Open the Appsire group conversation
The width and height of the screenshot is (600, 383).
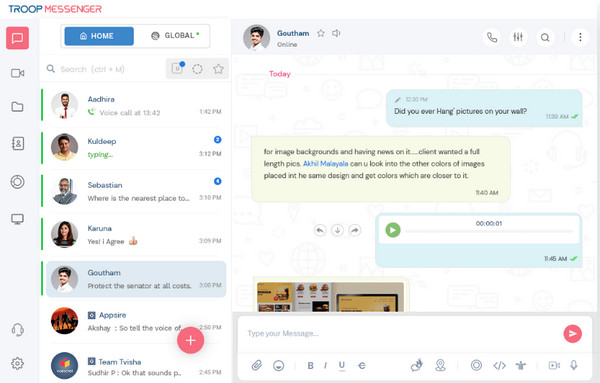(x=134, y=321)
